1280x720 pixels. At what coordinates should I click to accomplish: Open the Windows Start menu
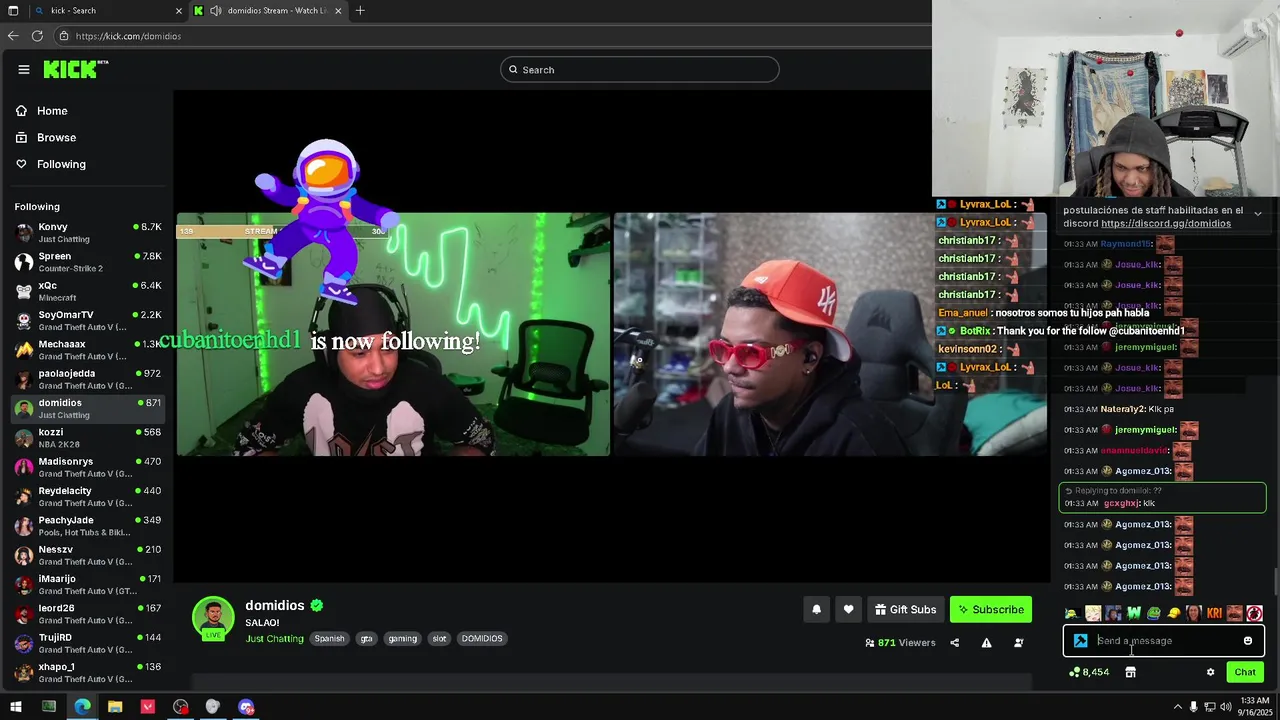pyautogui.click(x=15, y=707)
